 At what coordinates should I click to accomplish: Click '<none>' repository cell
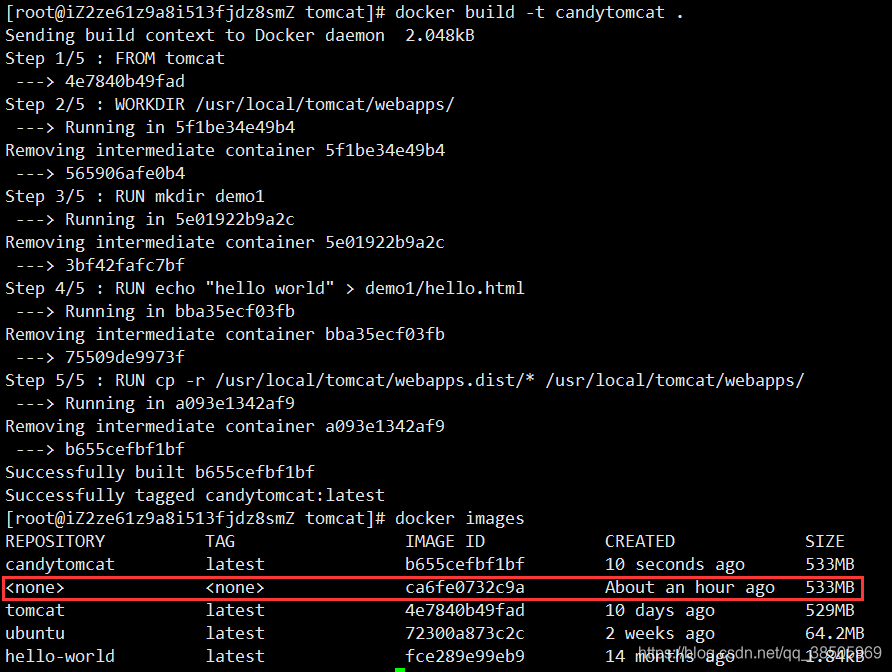pos(35,587)
